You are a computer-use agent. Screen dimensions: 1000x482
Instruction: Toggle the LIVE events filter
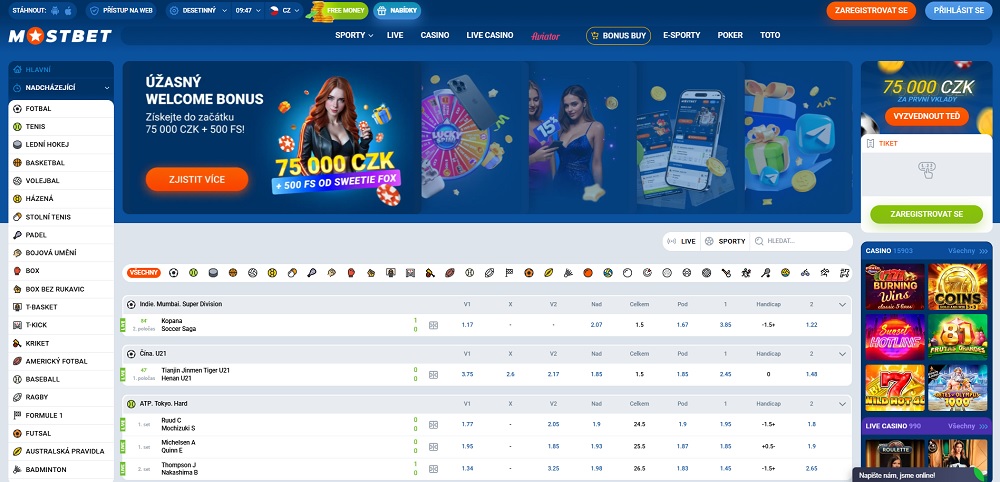[682, 241]
